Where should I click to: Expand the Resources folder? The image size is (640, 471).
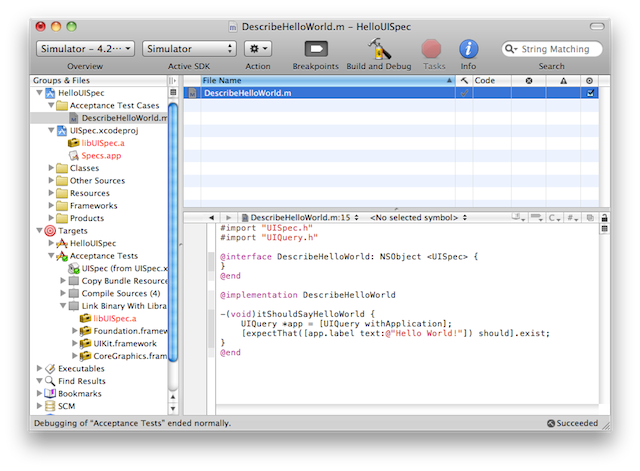tap(51, 193)
